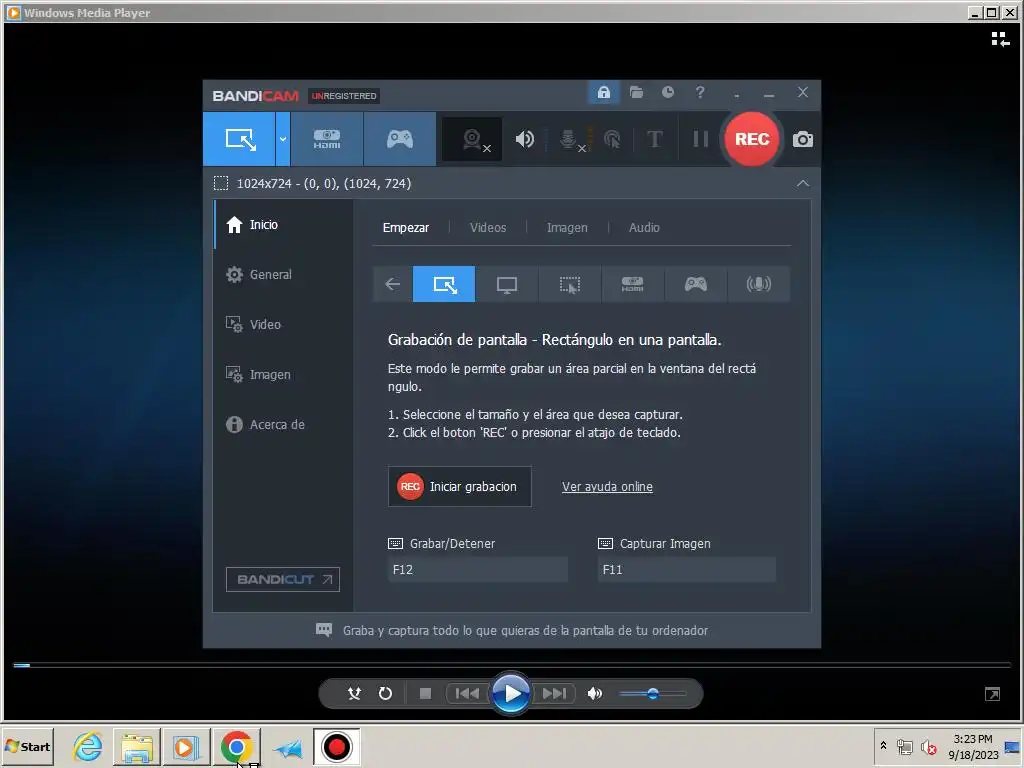Viewport: 1024px width, 768px height.
Task: Open Google Chrome from taskbar
Action: (x=236, y=746)
